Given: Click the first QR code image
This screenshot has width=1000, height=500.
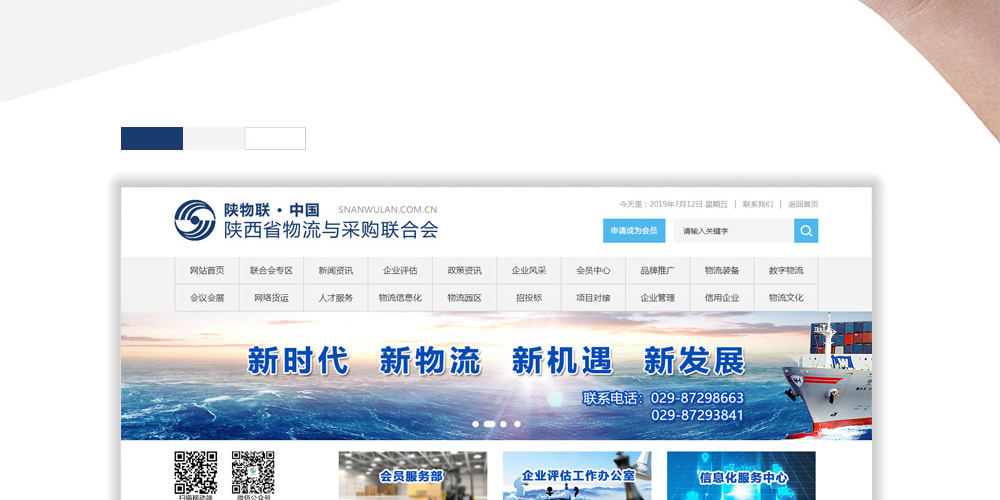Looking at the screenshot, I should [x=196, y=473].
